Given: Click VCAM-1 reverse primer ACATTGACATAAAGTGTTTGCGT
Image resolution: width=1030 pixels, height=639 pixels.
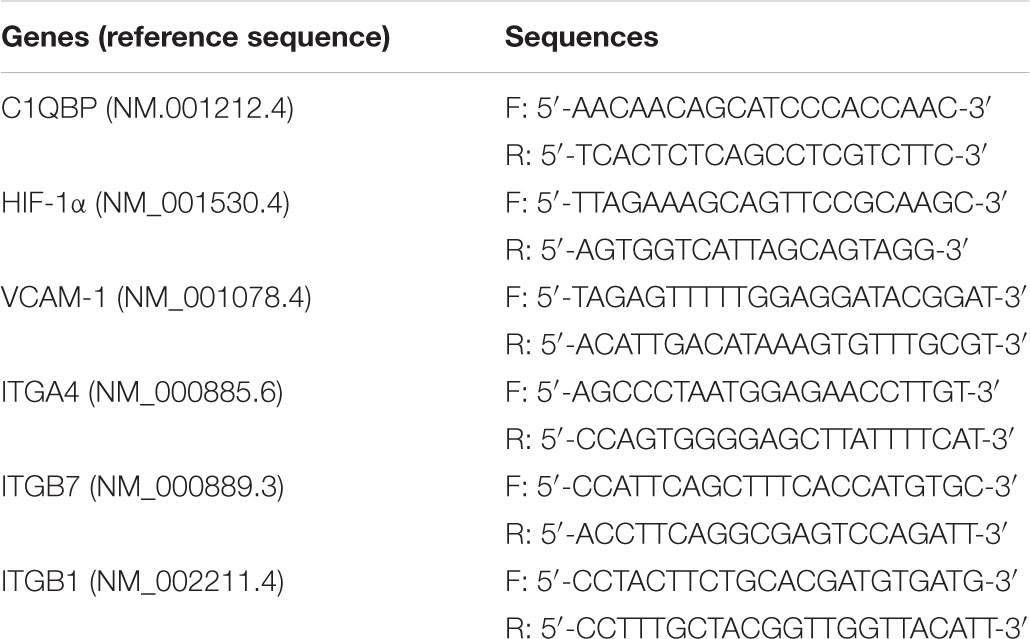Looking at the screenshot, I should [x=766, y=345].
